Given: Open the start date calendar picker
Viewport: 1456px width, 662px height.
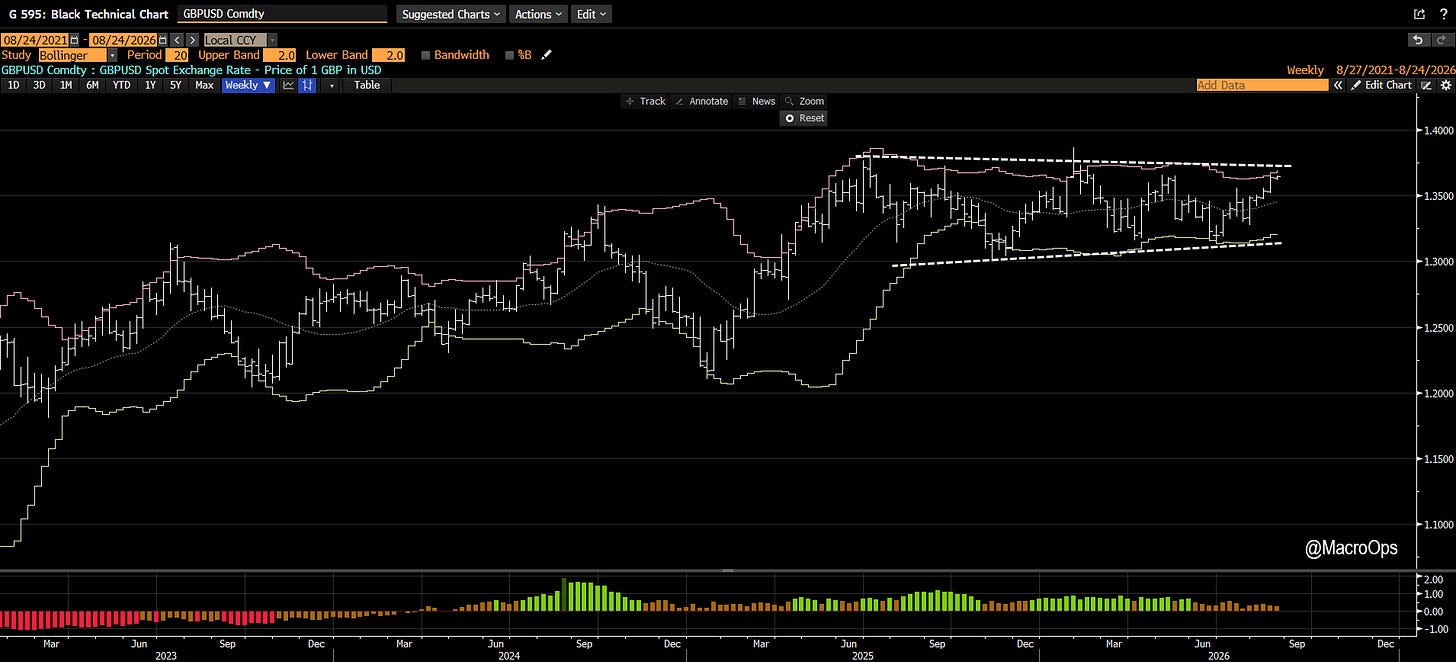Looking at the screenshot, I should point(75,40).
